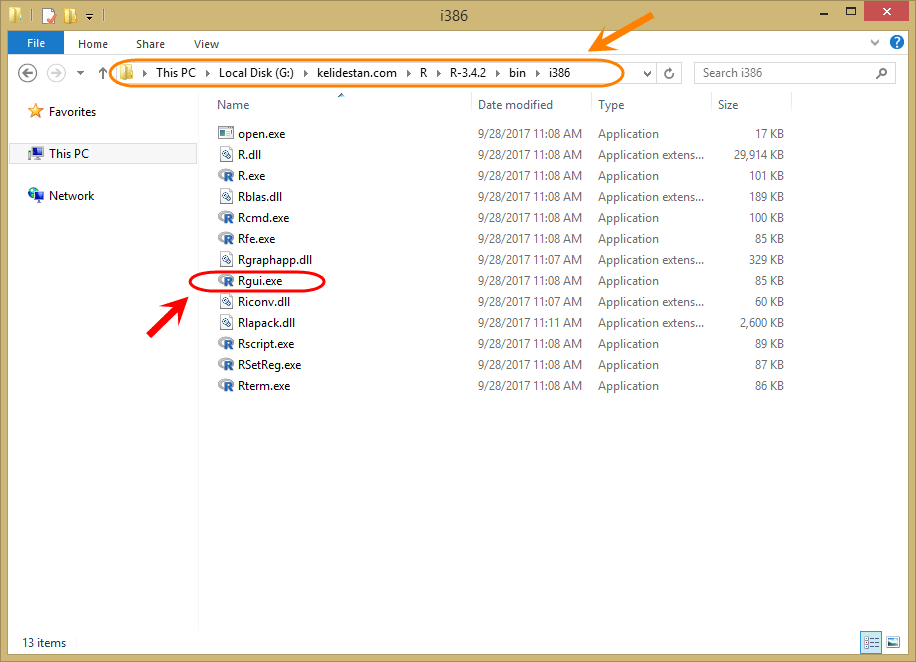Expand breadcrumb arrow after bin
The image size is (916, 662).
537,73
